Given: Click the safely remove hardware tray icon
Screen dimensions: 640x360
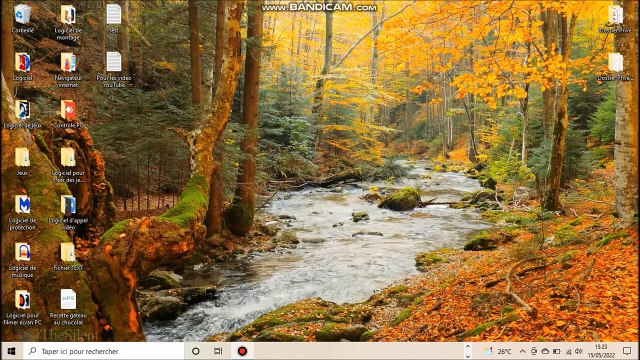Looking at the screenshot, I should tap(534, 351).
